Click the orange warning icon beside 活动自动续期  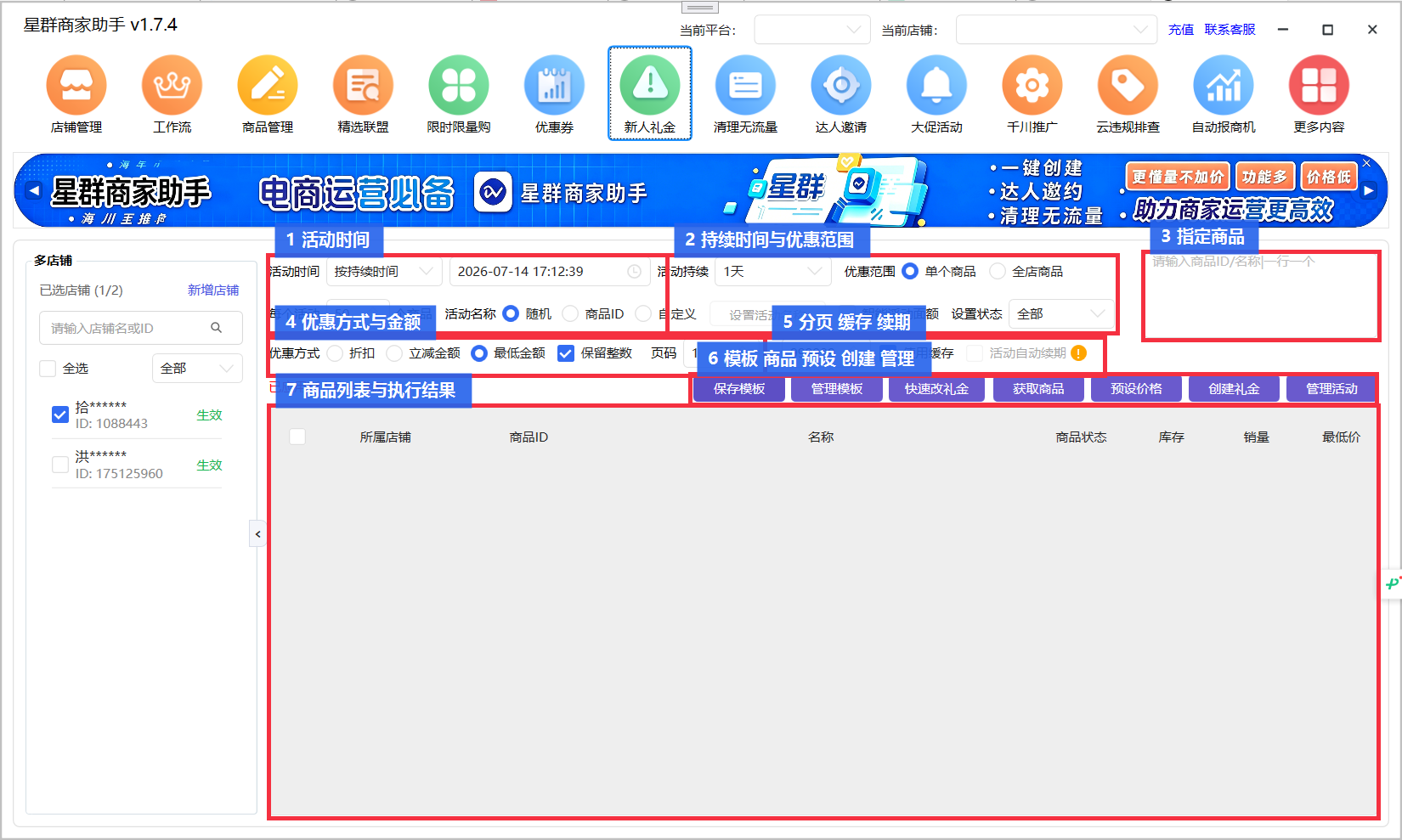coord(1078,353)
